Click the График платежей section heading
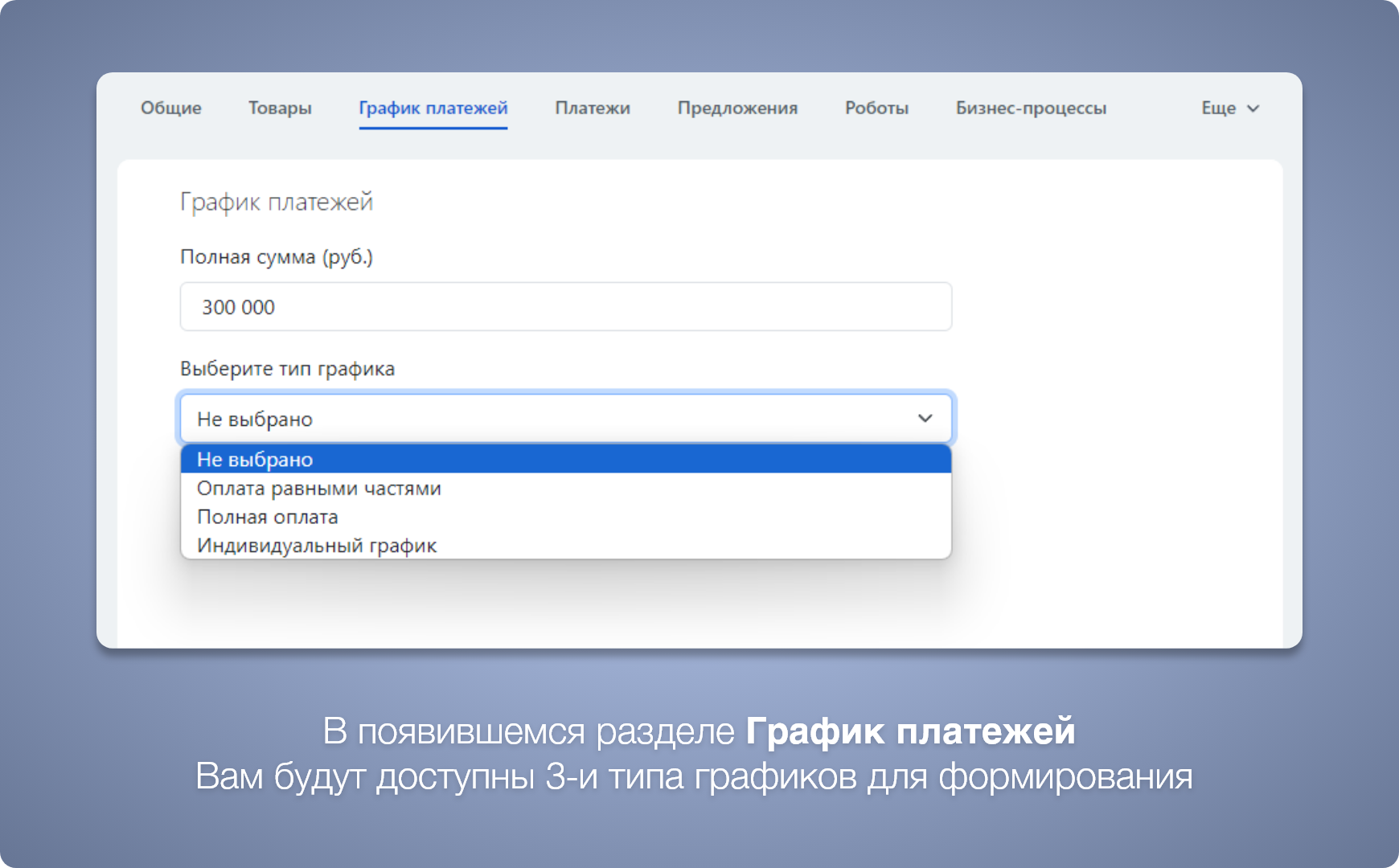The width and height of the screenshot is (1399, 868). [x=277, y=202]
